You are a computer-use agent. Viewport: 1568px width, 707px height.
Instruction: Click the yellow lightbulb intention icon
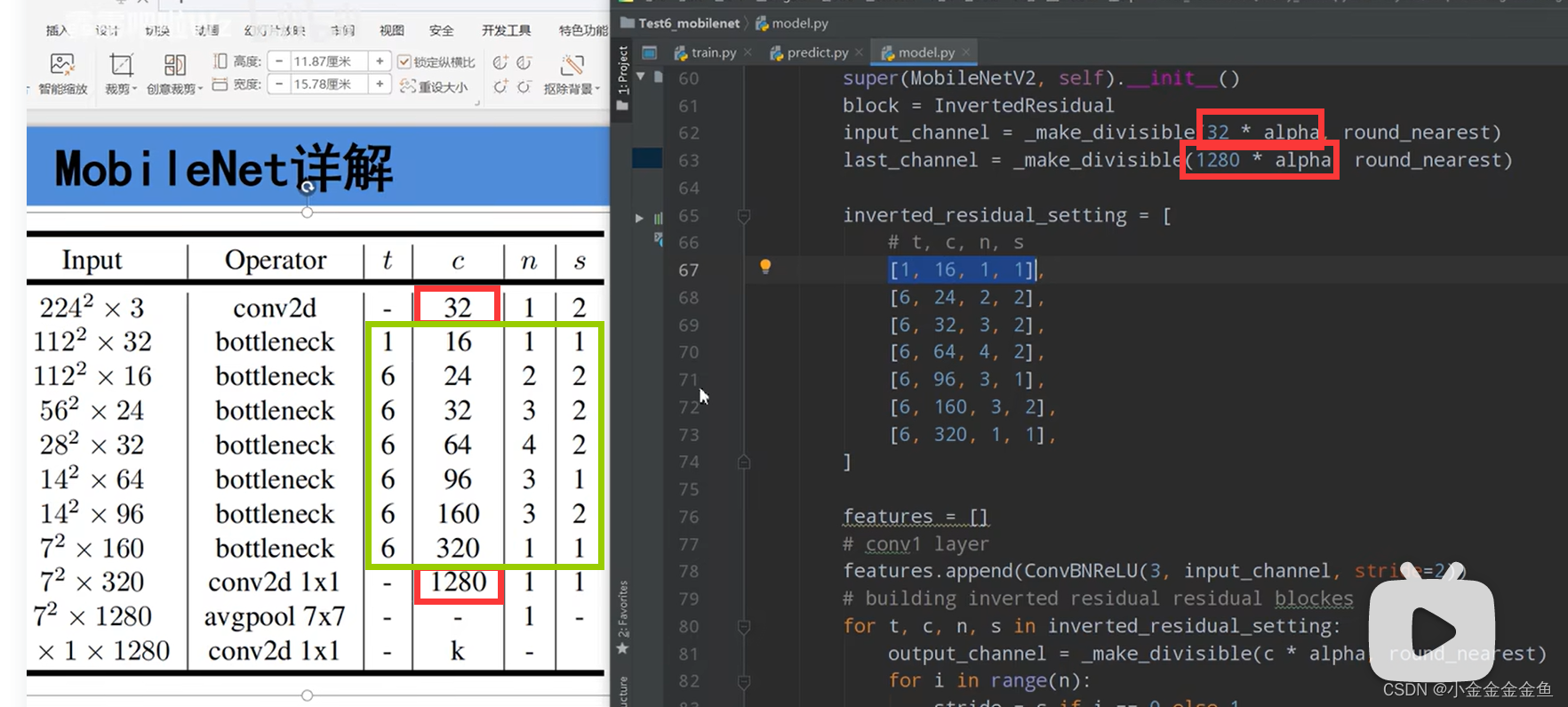pyautogui.click(x=765, y=266)
